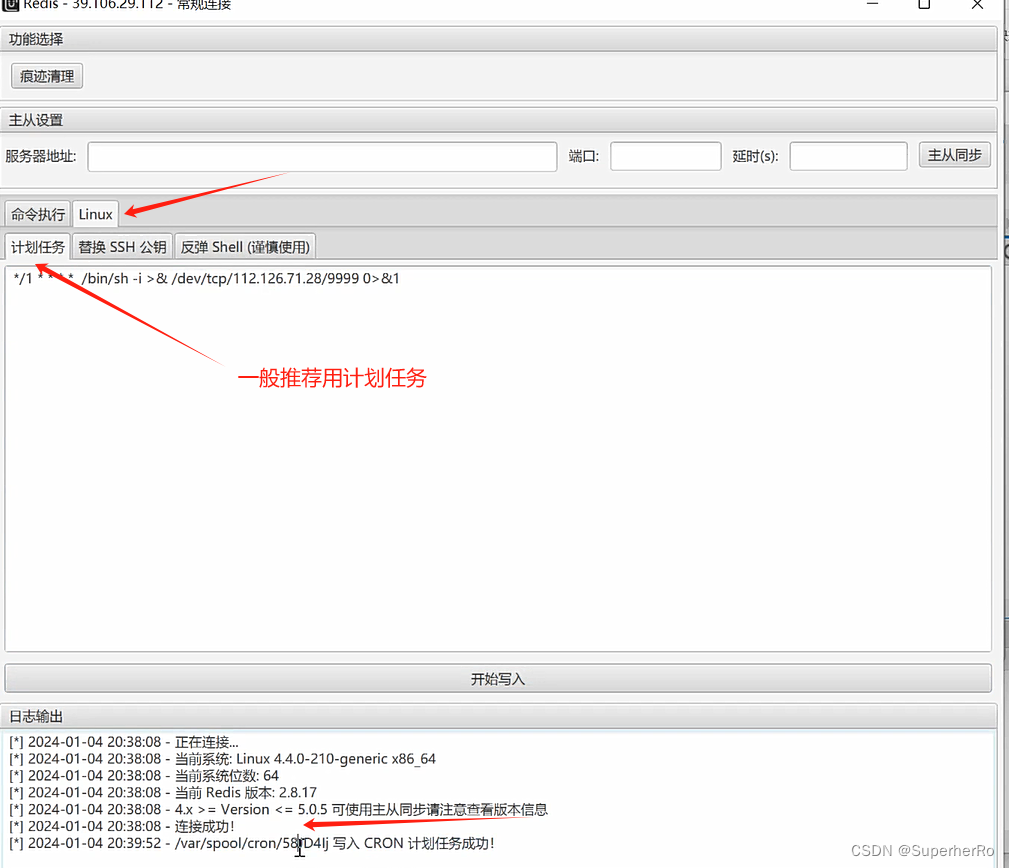The height and width of the screenshot is (868, 1009).
Task: Focus the 延时(s) input field
Action: click(x=848, y=156)
